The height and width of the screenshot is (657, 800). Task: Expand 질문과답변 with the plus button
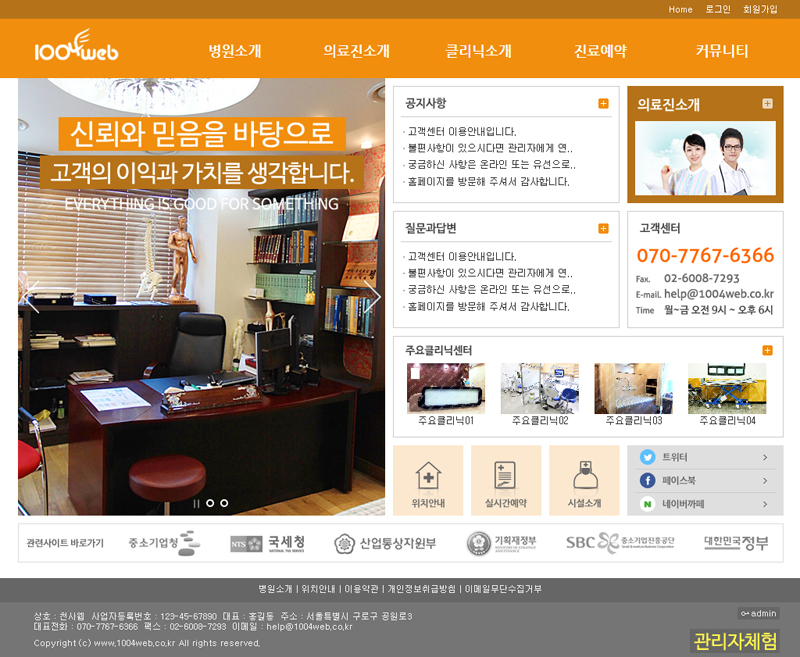pos(603,228)
